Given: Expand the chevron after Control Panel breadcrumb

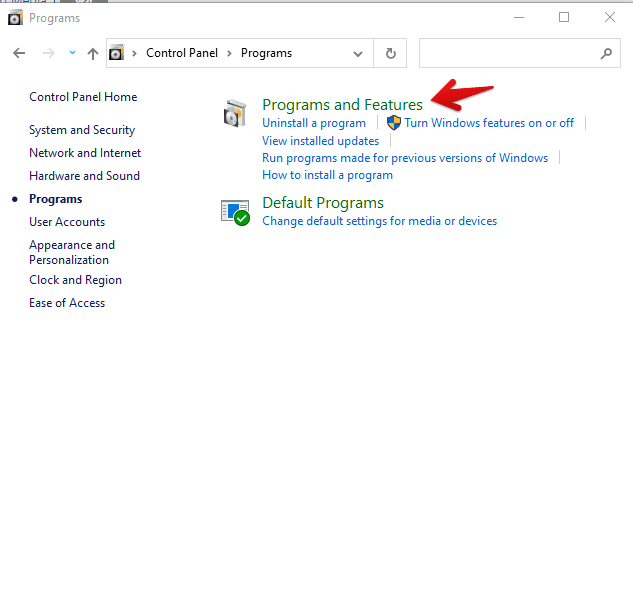Looking at the screenshot, I should 229,53.
